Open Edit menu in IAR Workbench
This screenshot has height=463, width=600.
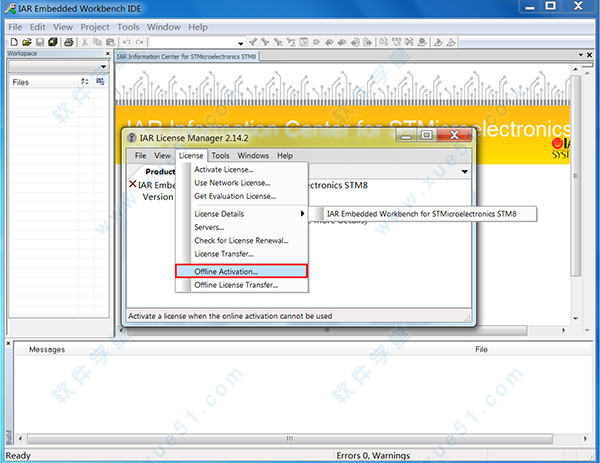coord(38,27)
